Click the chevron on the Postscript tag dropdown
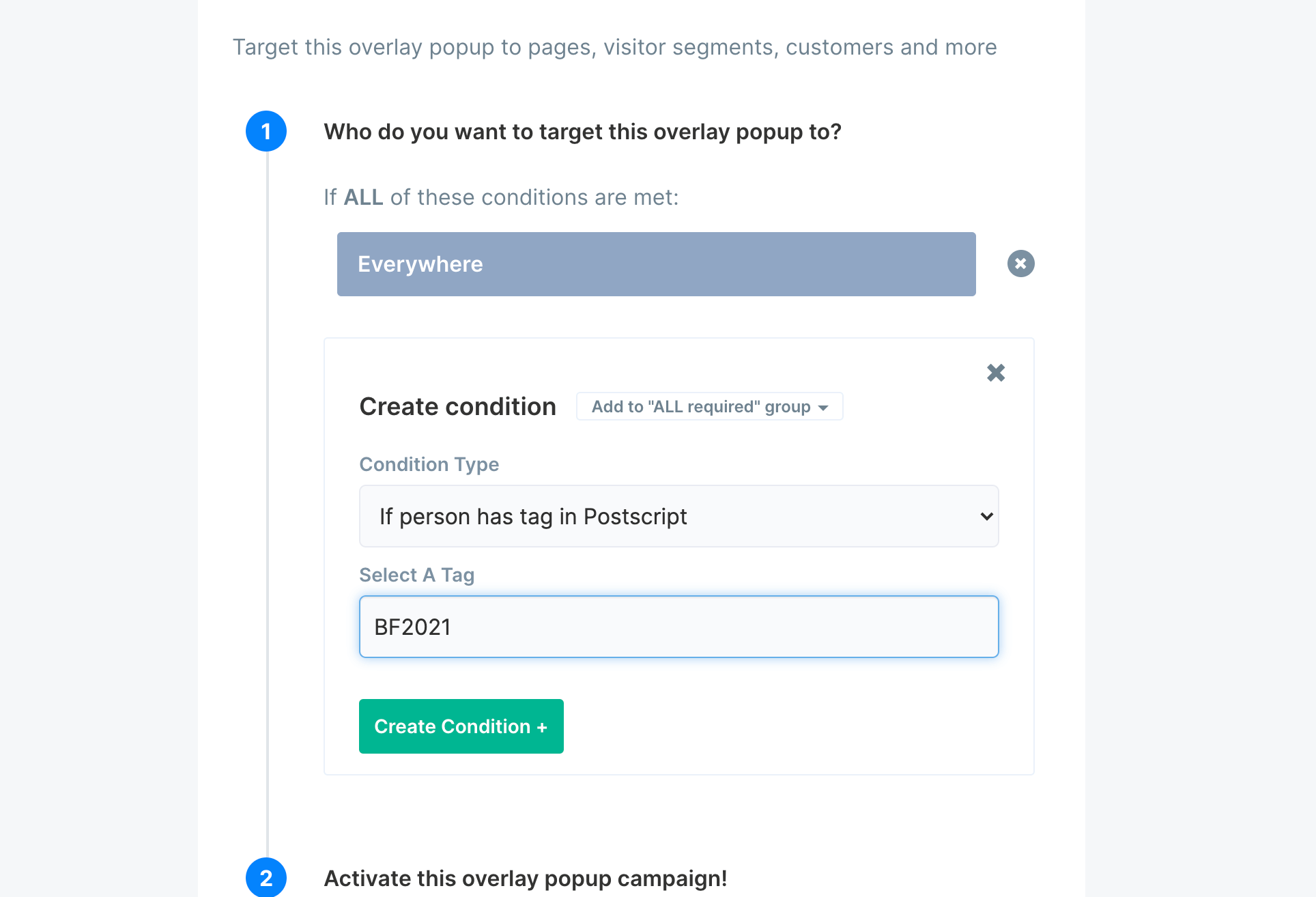This screenshot has height=897, width=1316. point(986,517)
